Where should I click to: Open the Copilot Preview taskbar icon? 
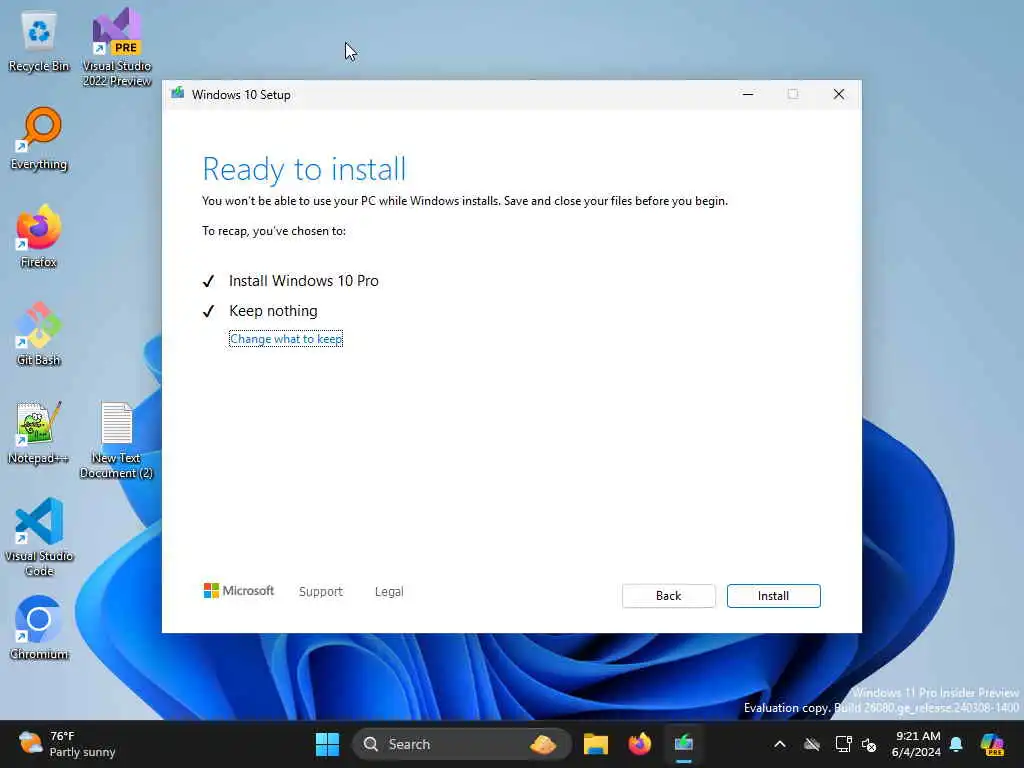(992, 744)
